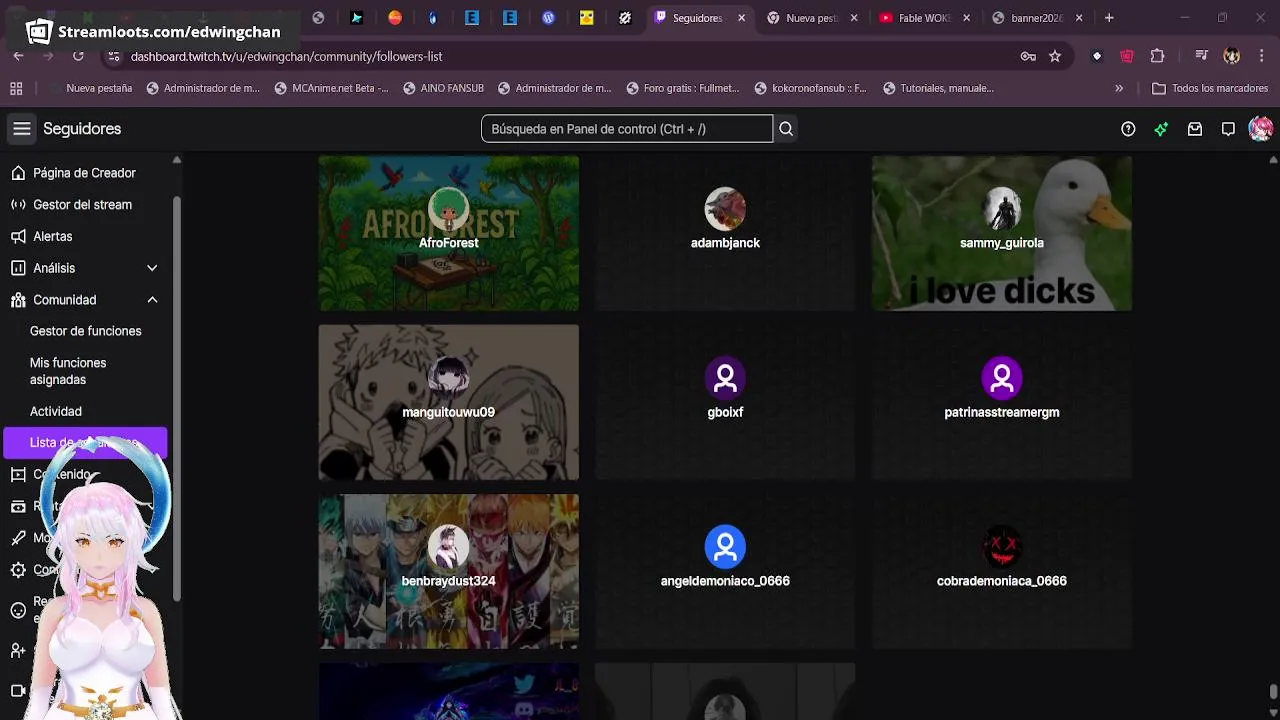Click the site info icon in address bar
1280x720 pixels.
tap(113, 56)
